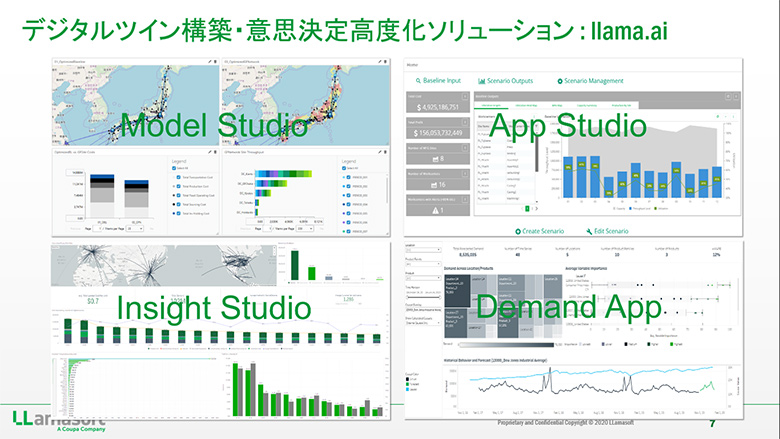The width and height of the screenshot is (780, 439).
Task: Click the plus icon beside Create Scenario
Action: pyautogui.click(x=518, y=231)
